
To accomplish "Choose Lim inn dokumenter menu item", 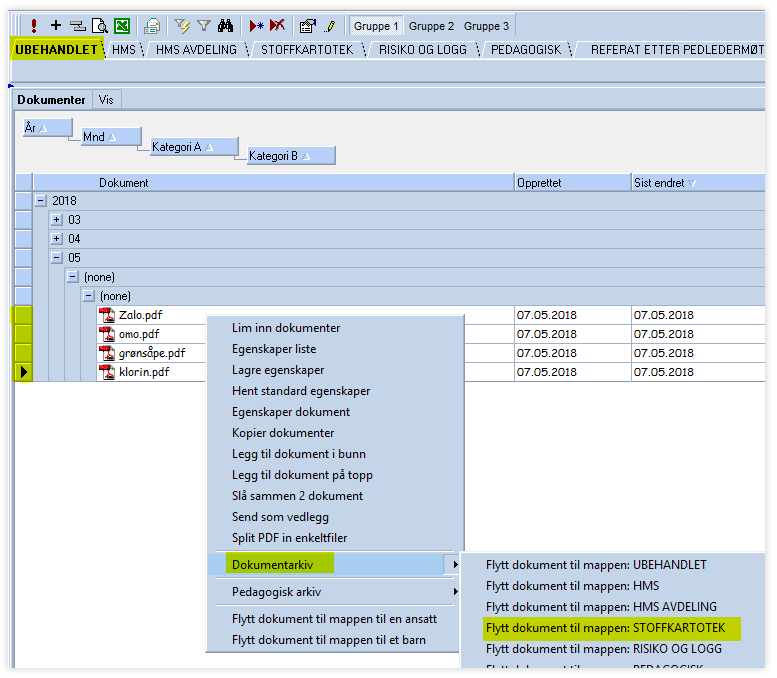I will point(286,328).
